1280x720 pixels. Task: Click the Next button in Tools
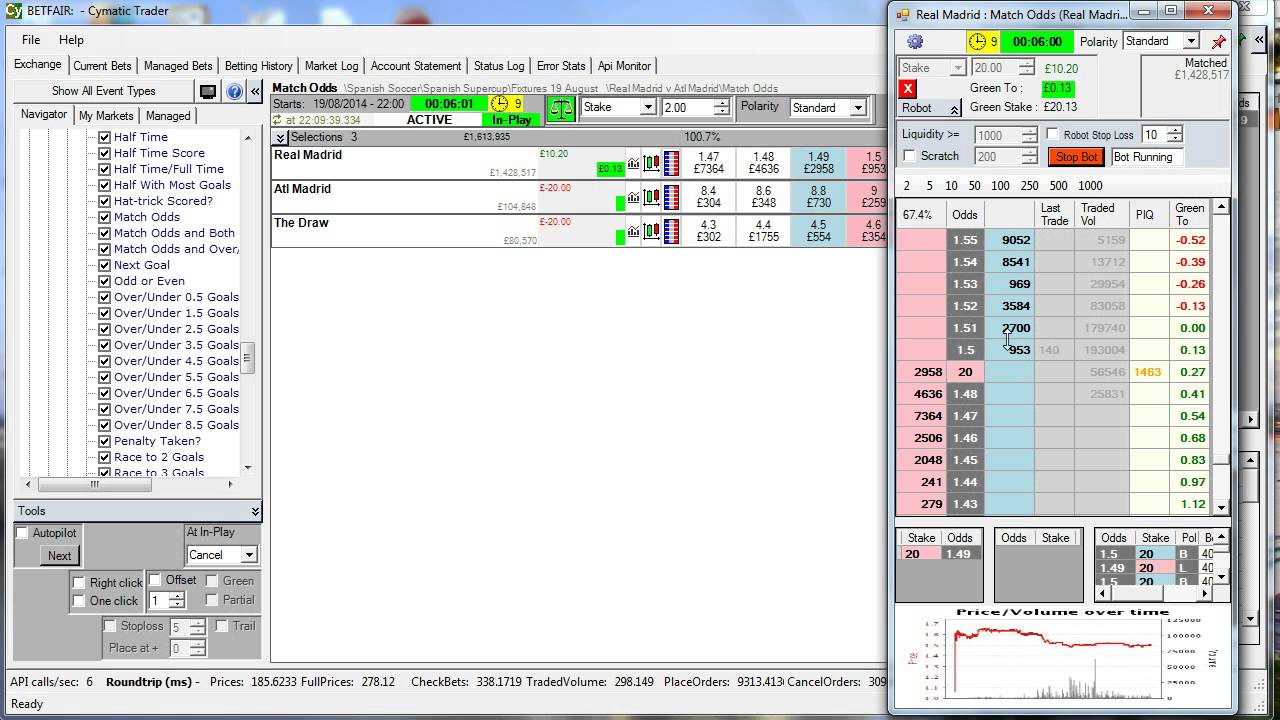(x=60, y=556)
